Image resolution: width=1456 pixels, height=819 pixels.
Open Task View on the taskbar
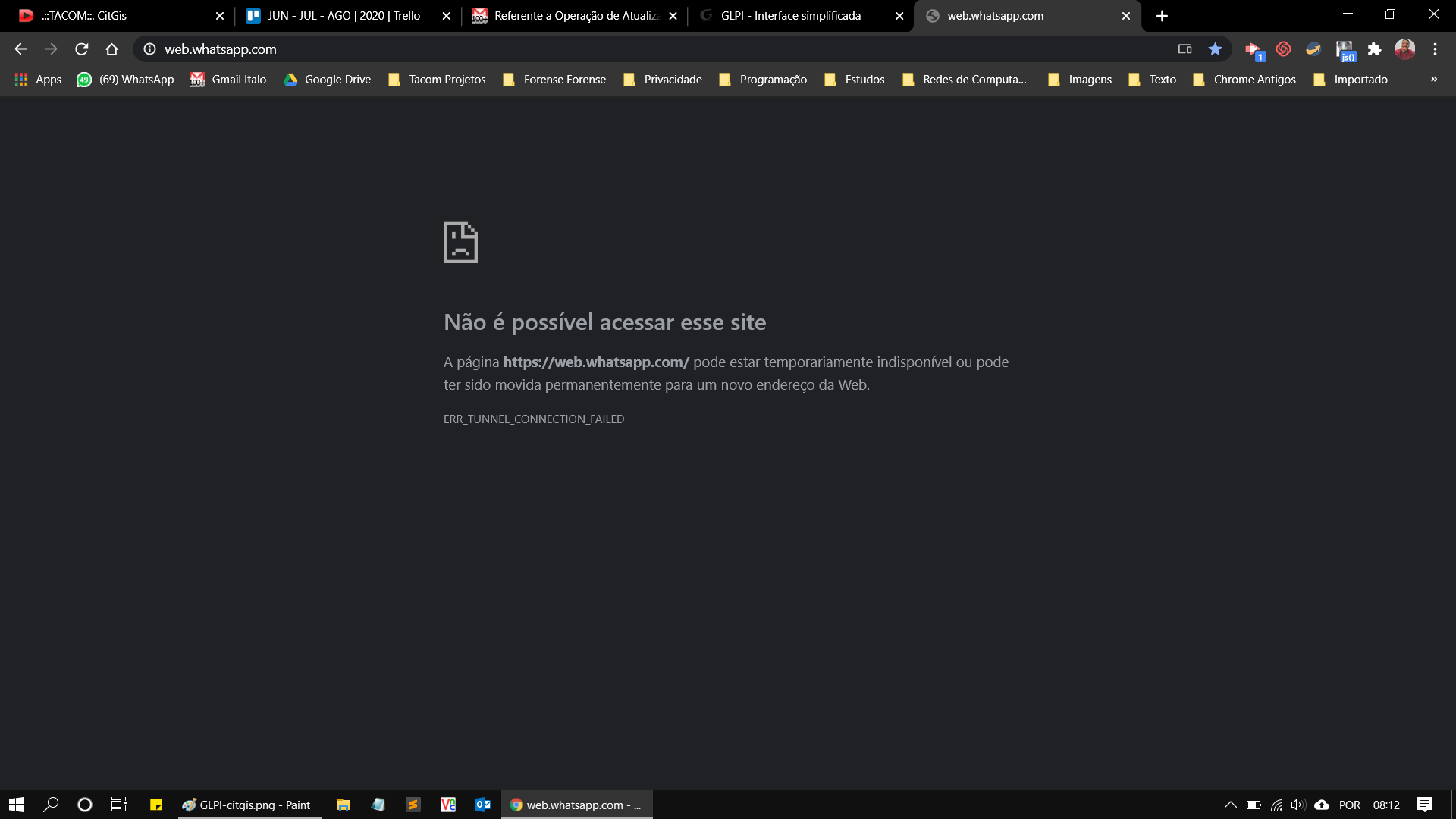tap(119, 805)
